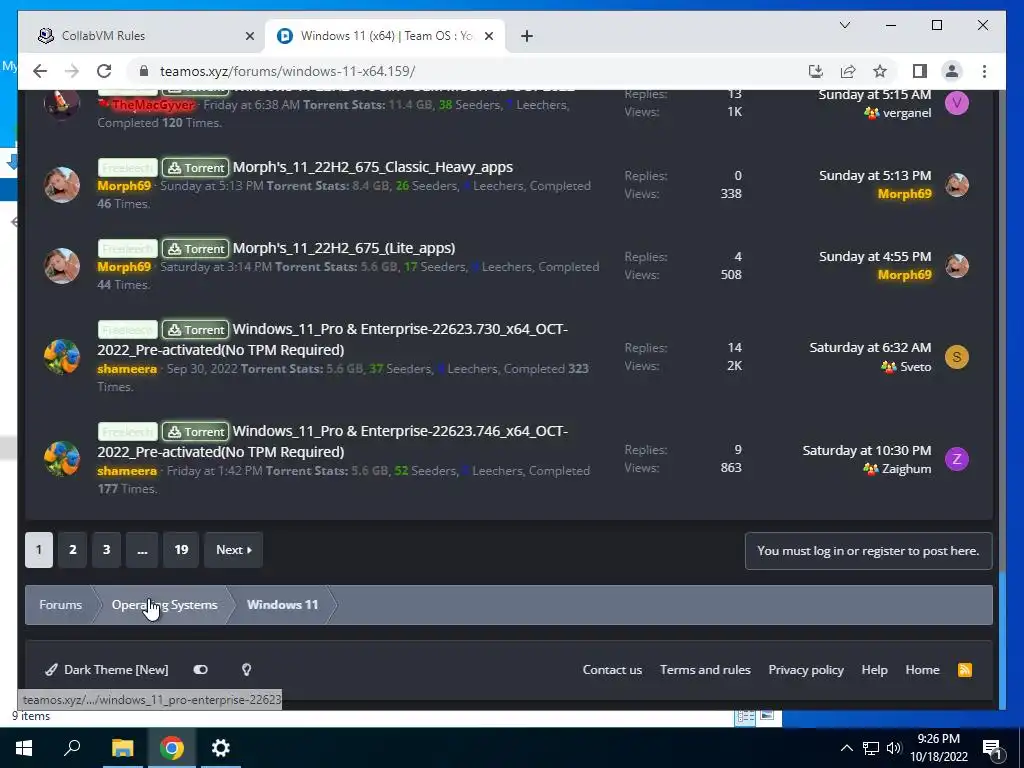Open Chrome side panel
Screen dimensions: 1024x768
point(920,71)
